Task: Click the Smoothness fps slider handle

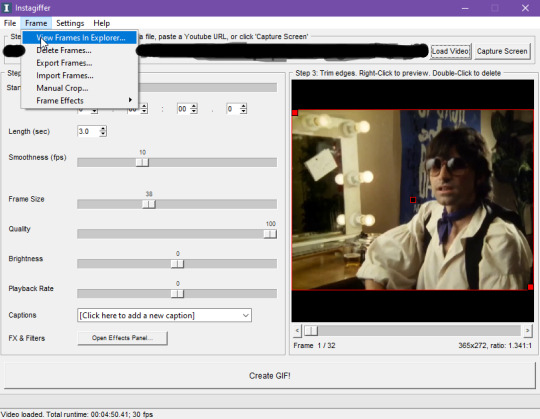Action: tap(142, 162)
